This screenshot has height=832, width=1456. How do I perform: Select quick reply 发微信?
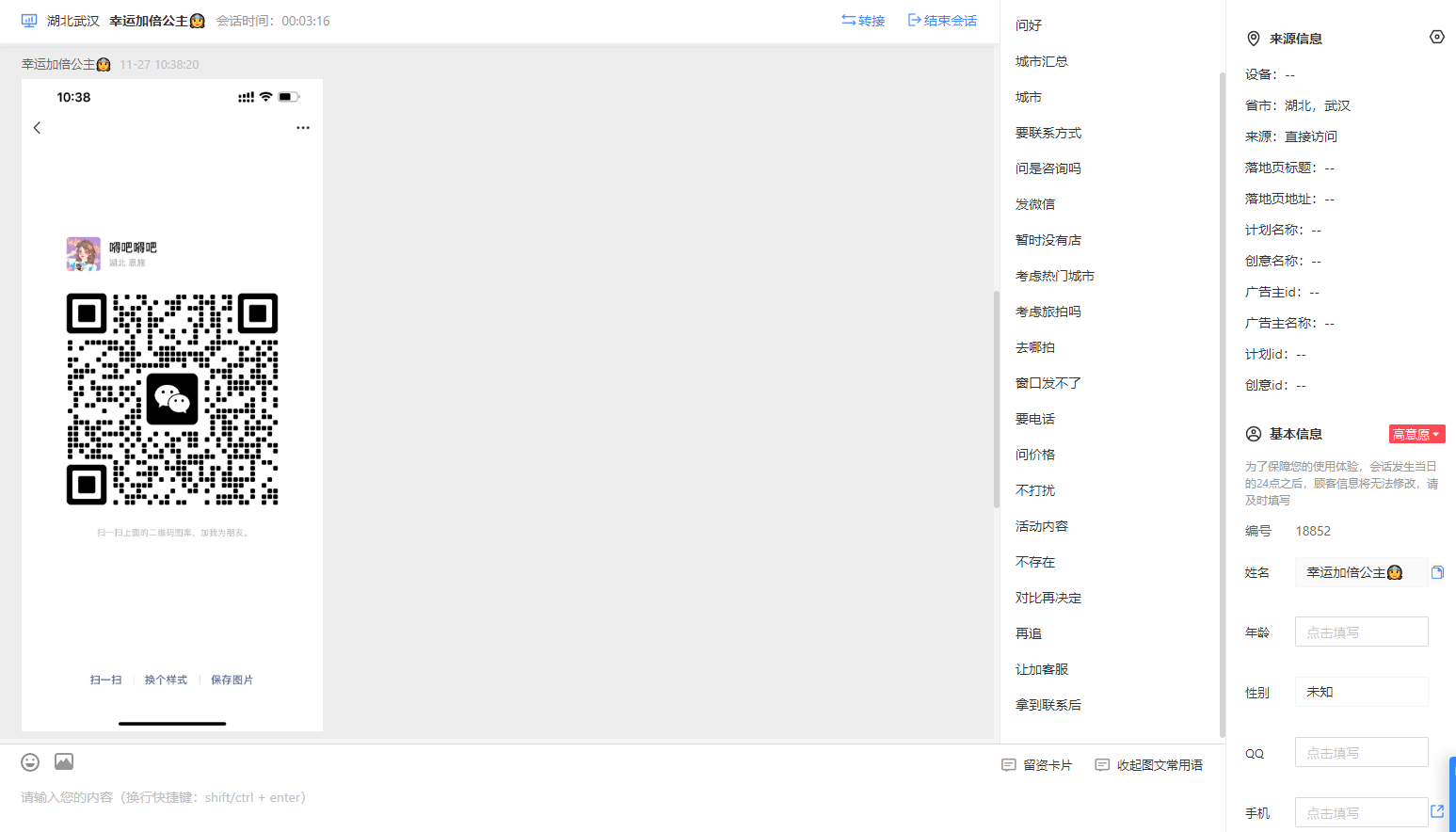coord(1035,204)
